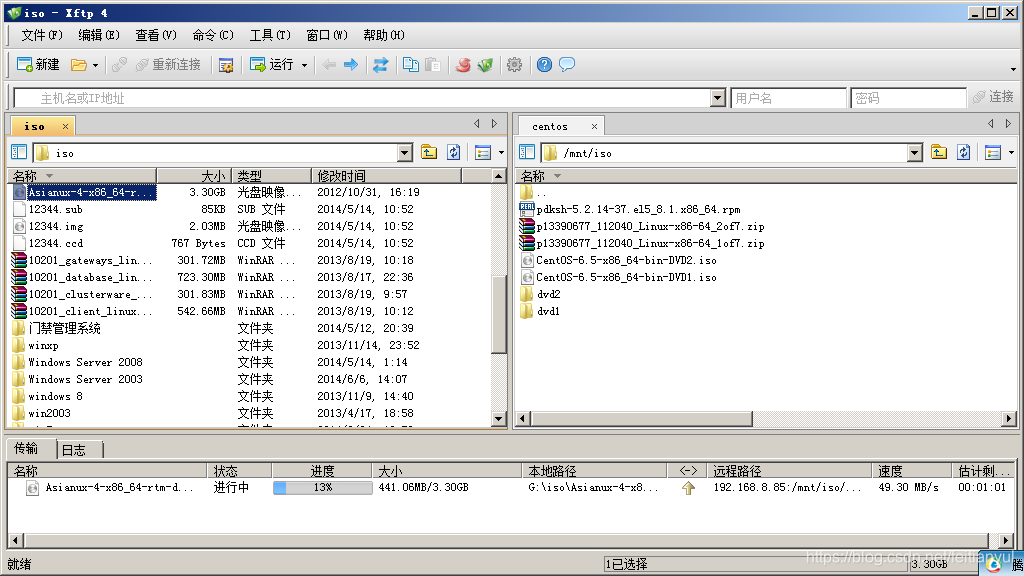Select local file 12344.img
This screenshot has height=576, width=1024.
[56, 227]
